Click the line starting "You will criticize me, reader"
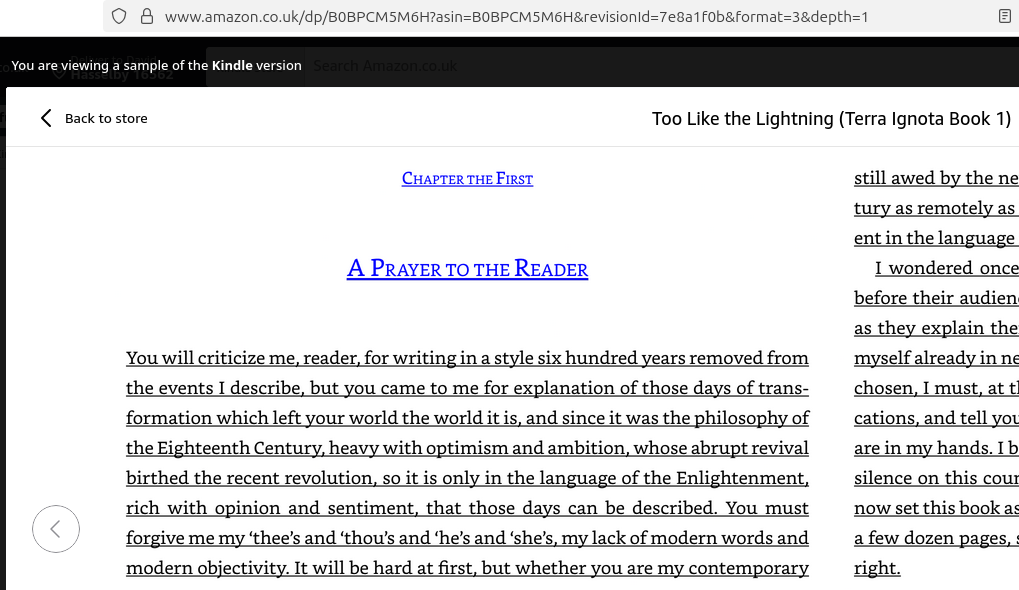The image size is (1019, 590). (467, 358)
